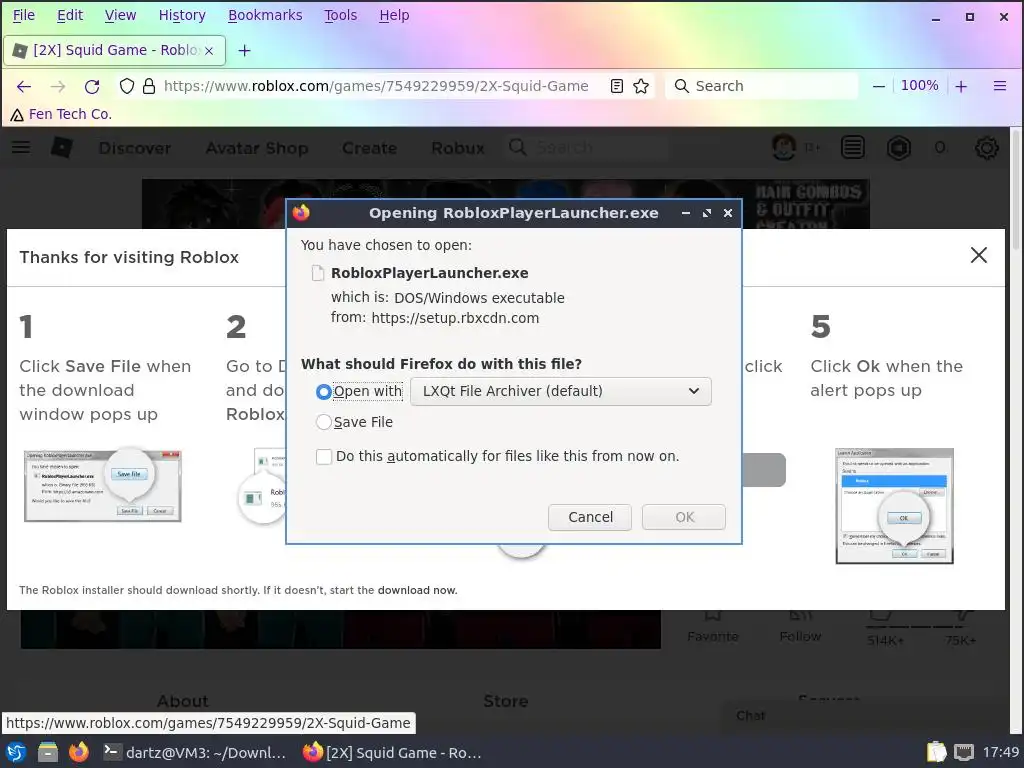Image resolution: width=1024 pixels, height=768 pixels.
Task: Enable Do this automatically checkbox
Action: click(x=324, y=456)
